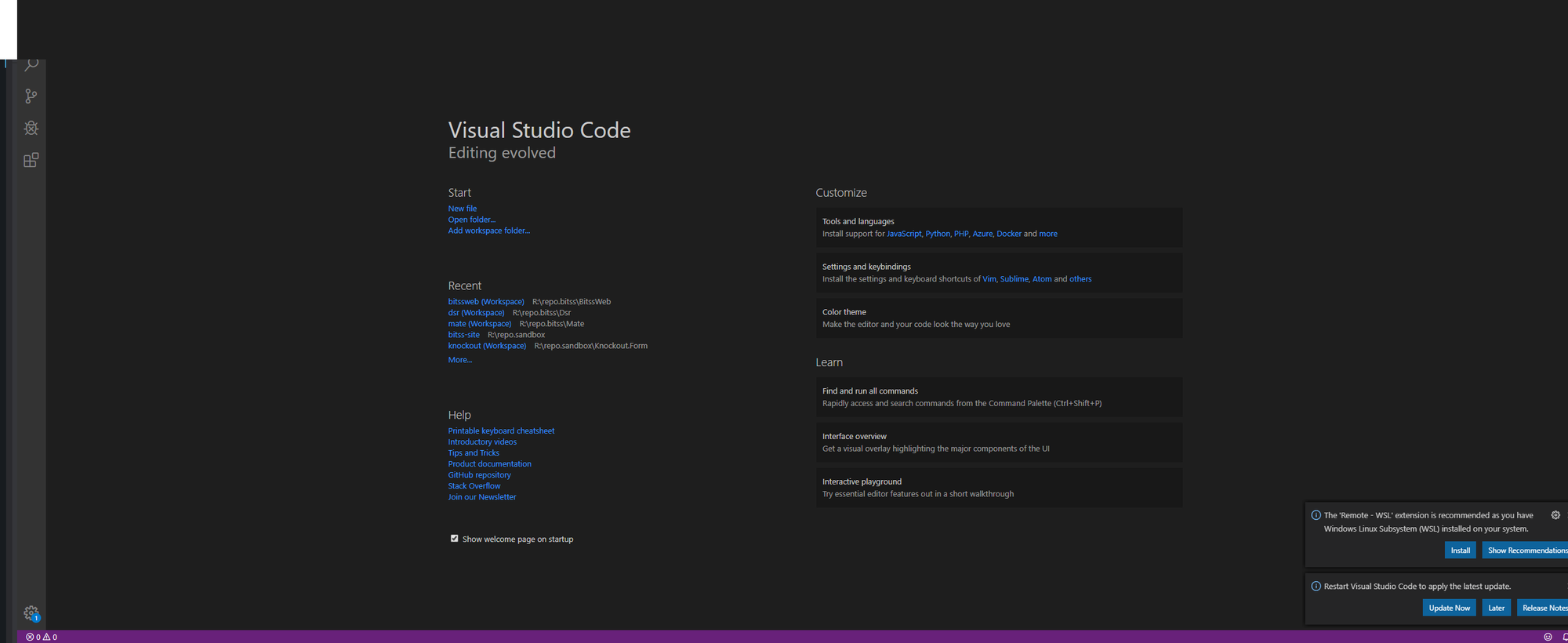Open GitHub repository link
This screenshot has height=643, width=1568.
coord(480,474)
